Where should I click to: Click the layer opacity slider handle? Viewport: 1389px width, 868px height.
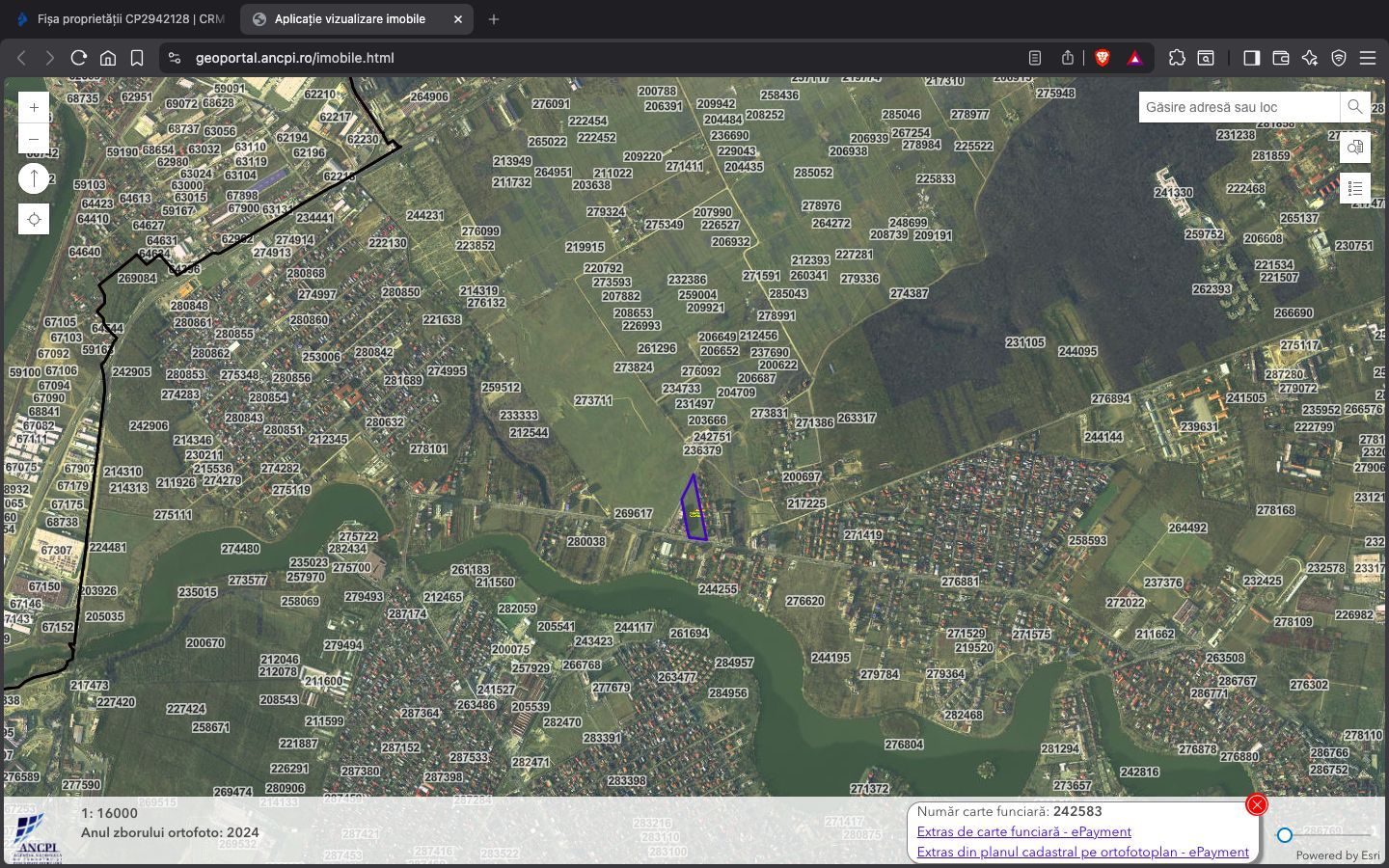click(x=1285, y=835)
